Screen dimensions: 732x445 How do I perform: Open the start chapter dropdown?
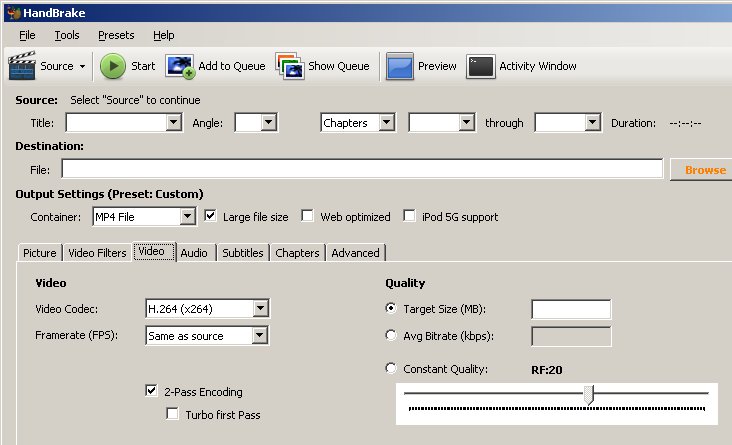pyautogui.click(x=442, y=123)
